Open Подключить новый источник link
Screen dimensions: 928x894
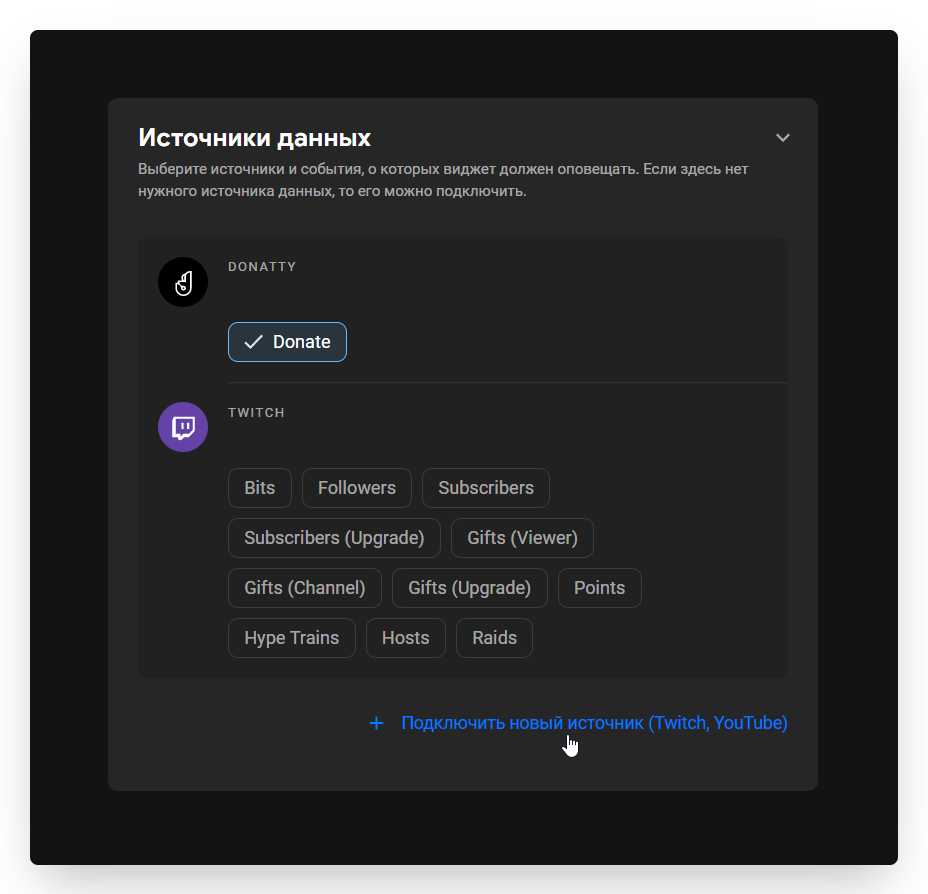(x=594, y=723)
